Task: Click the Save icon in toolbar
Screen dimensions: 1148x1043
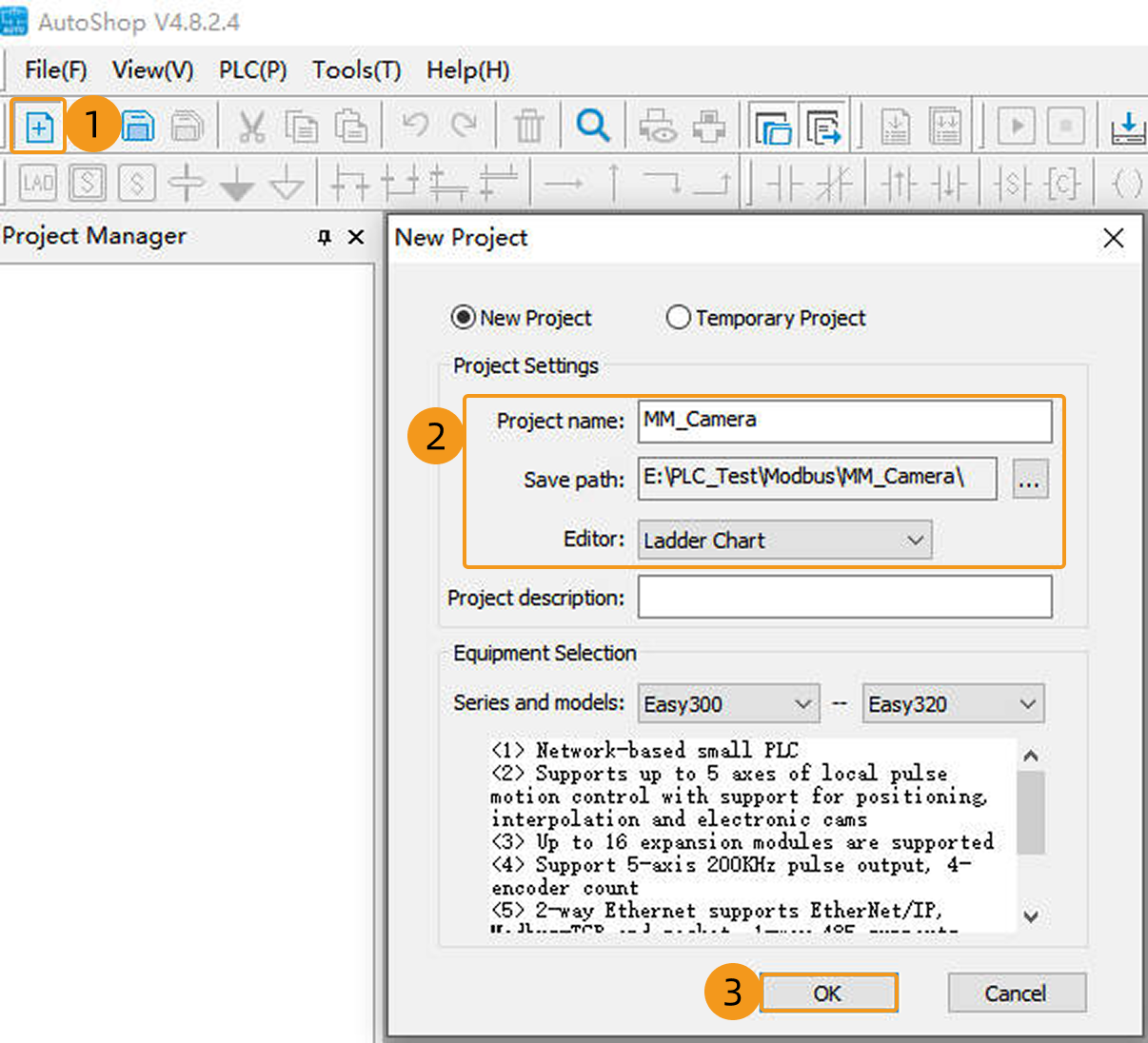Action: click(138, 127)
